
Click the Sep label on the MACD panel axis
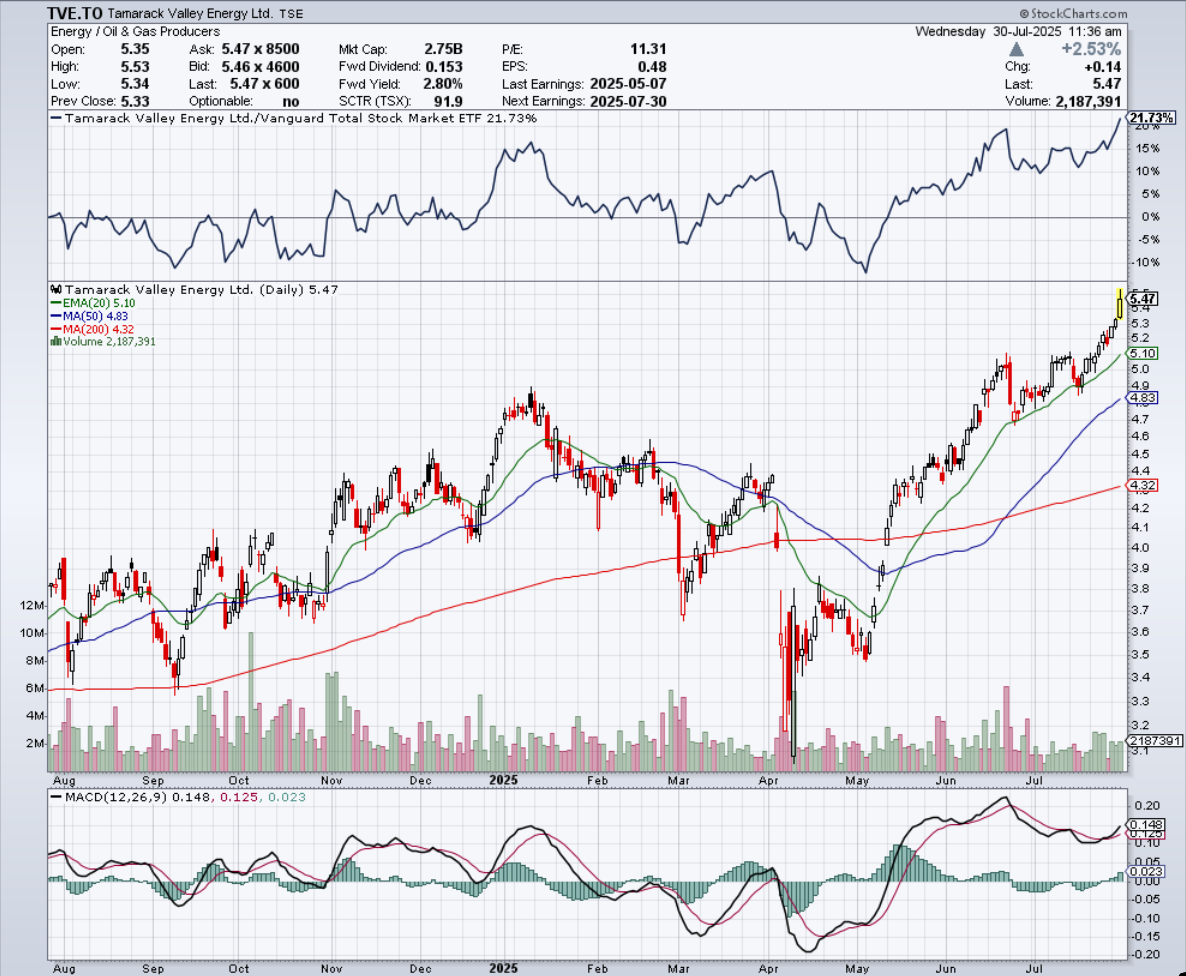153,968
